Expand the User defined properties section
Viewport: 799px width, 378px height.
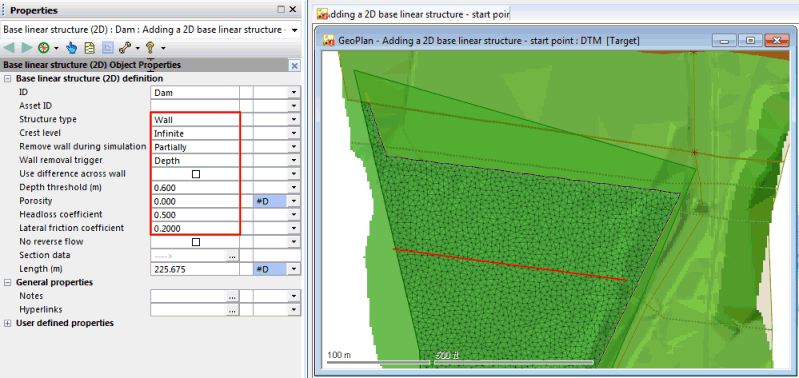tap(8, 323)
